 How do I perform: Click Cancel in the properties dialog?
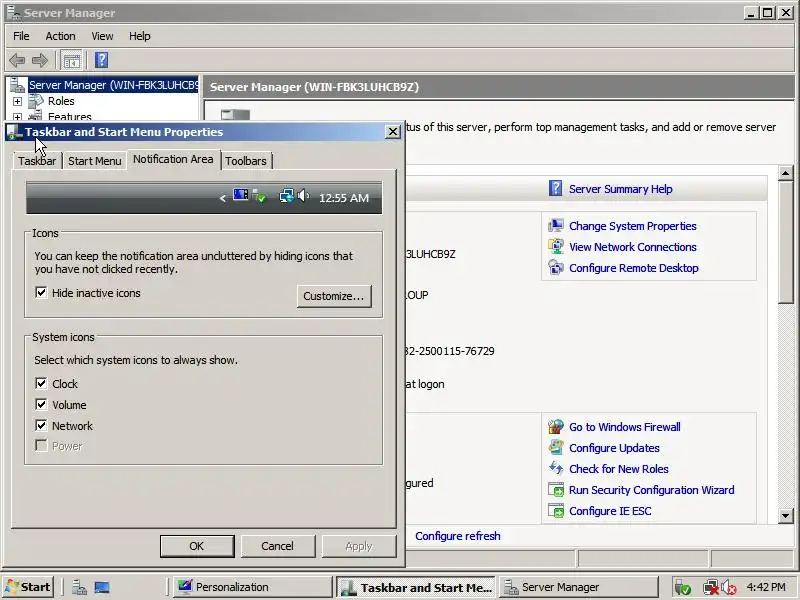click(x=278, y=546)
